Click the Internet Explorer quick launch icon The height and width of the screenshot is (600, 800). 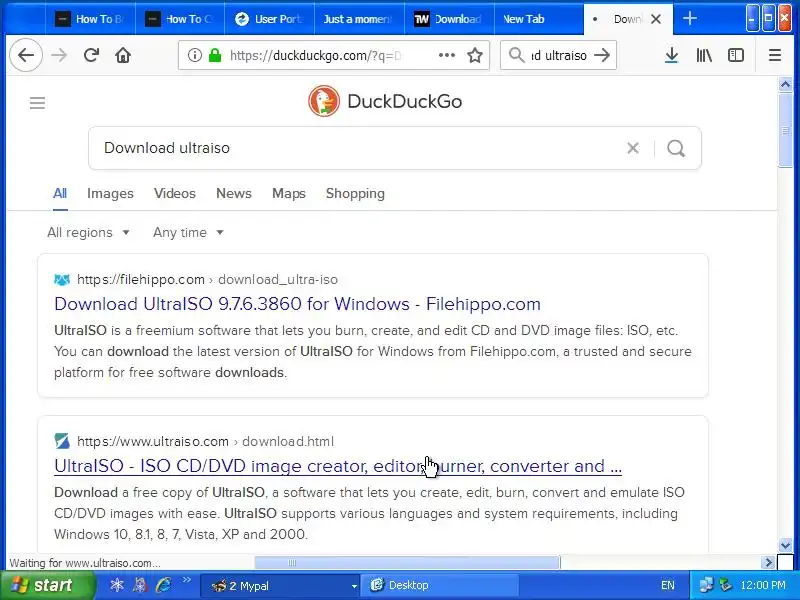[x=164, y=585]
